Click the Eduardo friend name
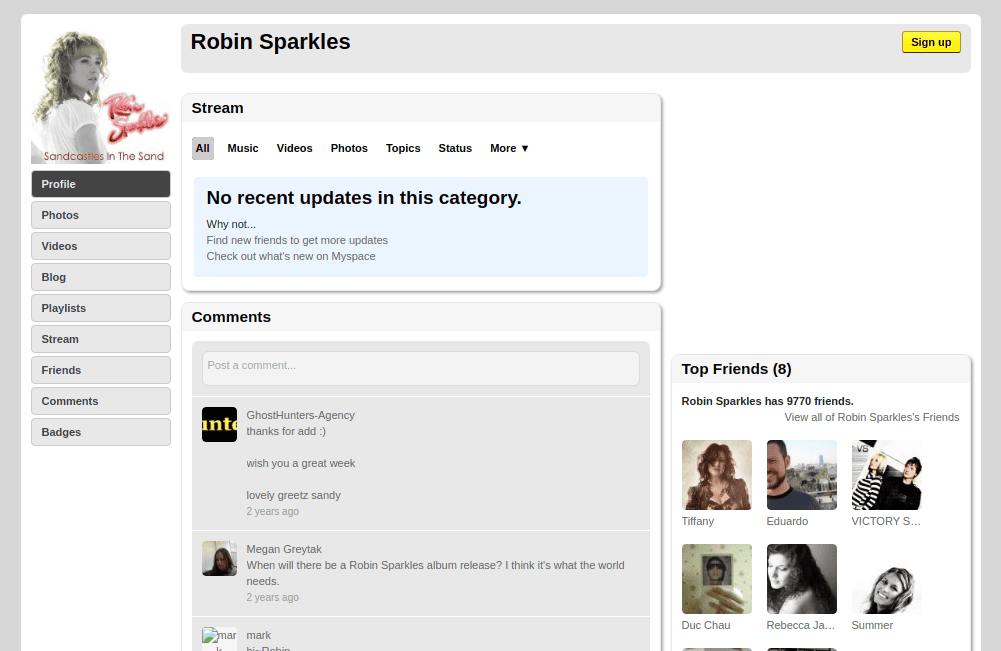Screen dimensions: 1001x651 coord(786,521)
